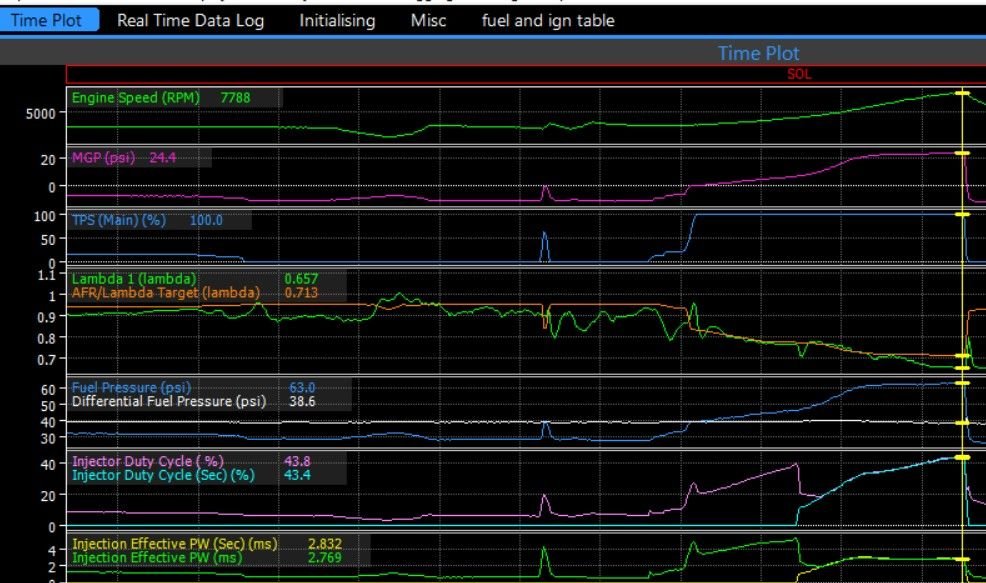Click the secondary duty cycle value 43.4

point(297,475)
